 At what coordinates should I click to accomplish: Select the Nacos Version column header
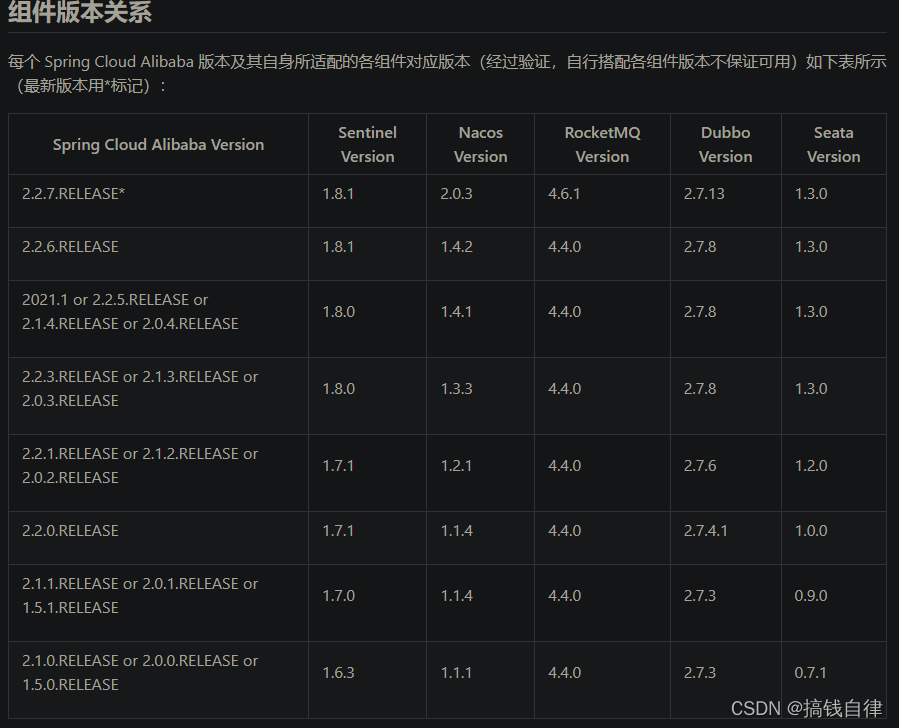pyautogui.click(x=480, y=144)
